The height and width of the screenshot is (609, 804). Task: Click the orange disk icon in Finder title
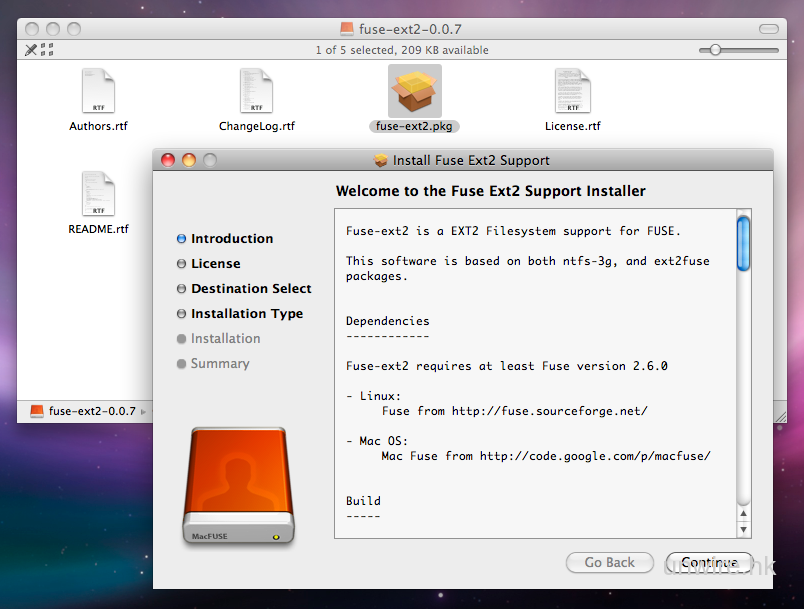347,29
